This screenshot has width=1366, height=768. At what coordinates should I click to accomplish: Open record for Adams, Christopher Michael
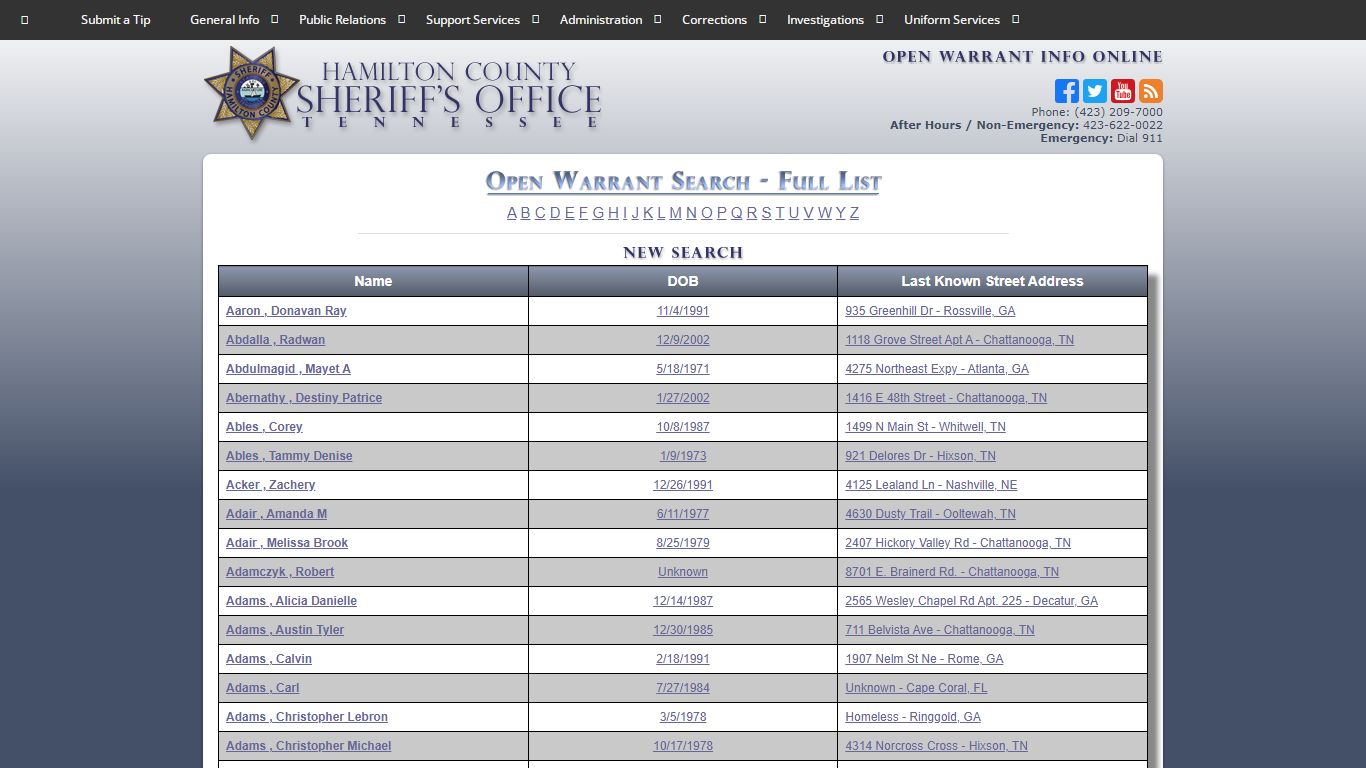coord(308,746)
